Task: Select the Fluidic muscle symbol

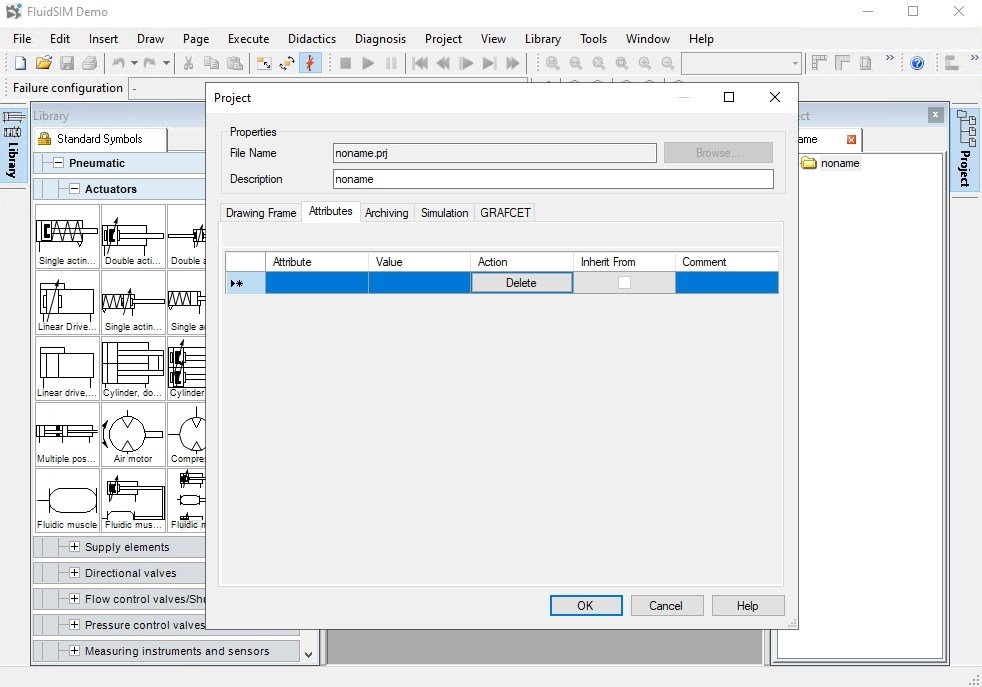Action: tap(67, 500)
